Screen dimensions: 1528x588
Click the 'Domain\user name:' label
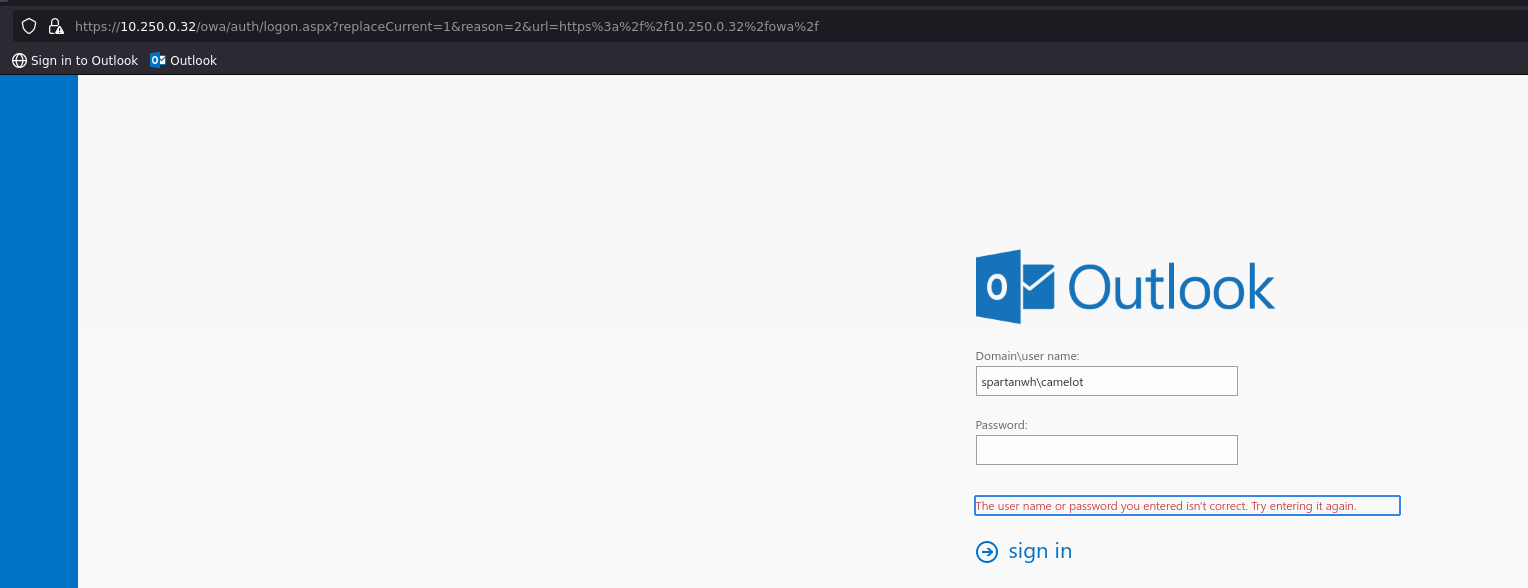point(1027,356)
